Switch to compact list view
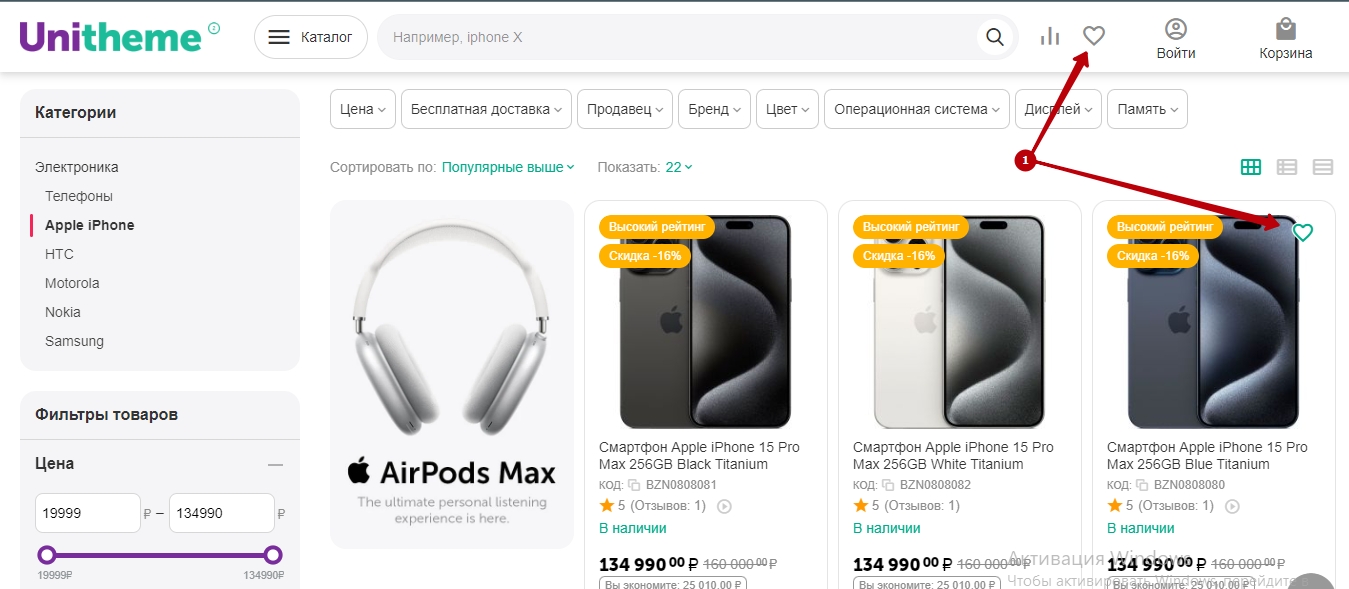Screen dimensions: 1349x589 click(x=1322, y=167)
